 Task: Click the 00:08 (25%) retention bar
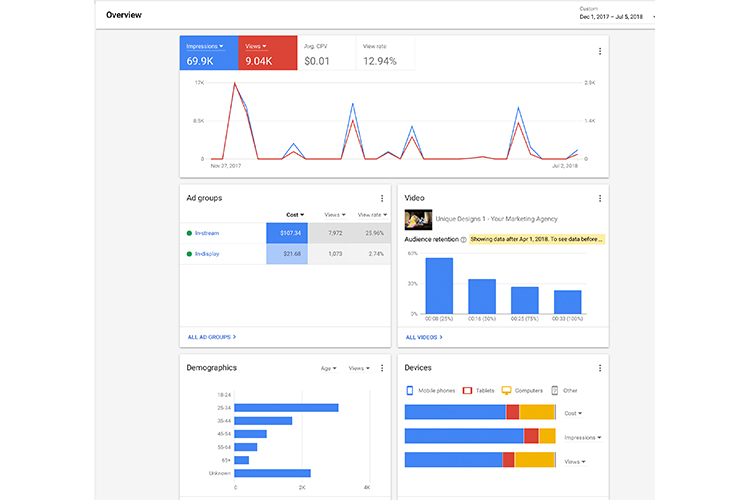(x=439, y=286)
